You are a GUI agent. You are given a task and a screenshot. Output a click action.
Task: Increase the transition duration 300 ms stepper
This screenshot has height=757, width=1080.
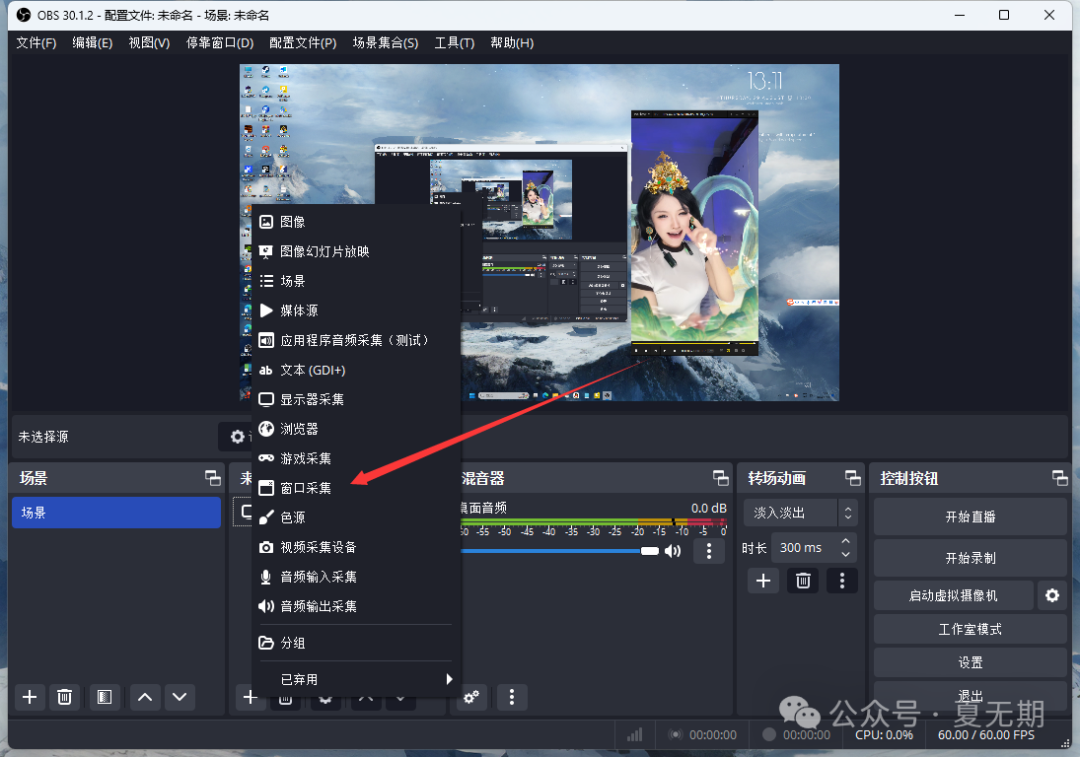click(847, 541)
